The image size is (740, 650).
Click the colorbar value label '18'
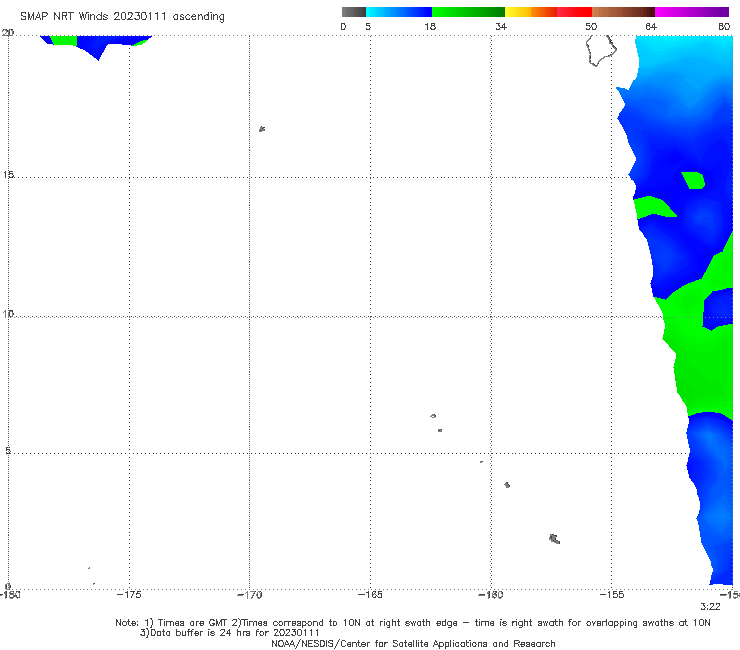coord(430,27)
